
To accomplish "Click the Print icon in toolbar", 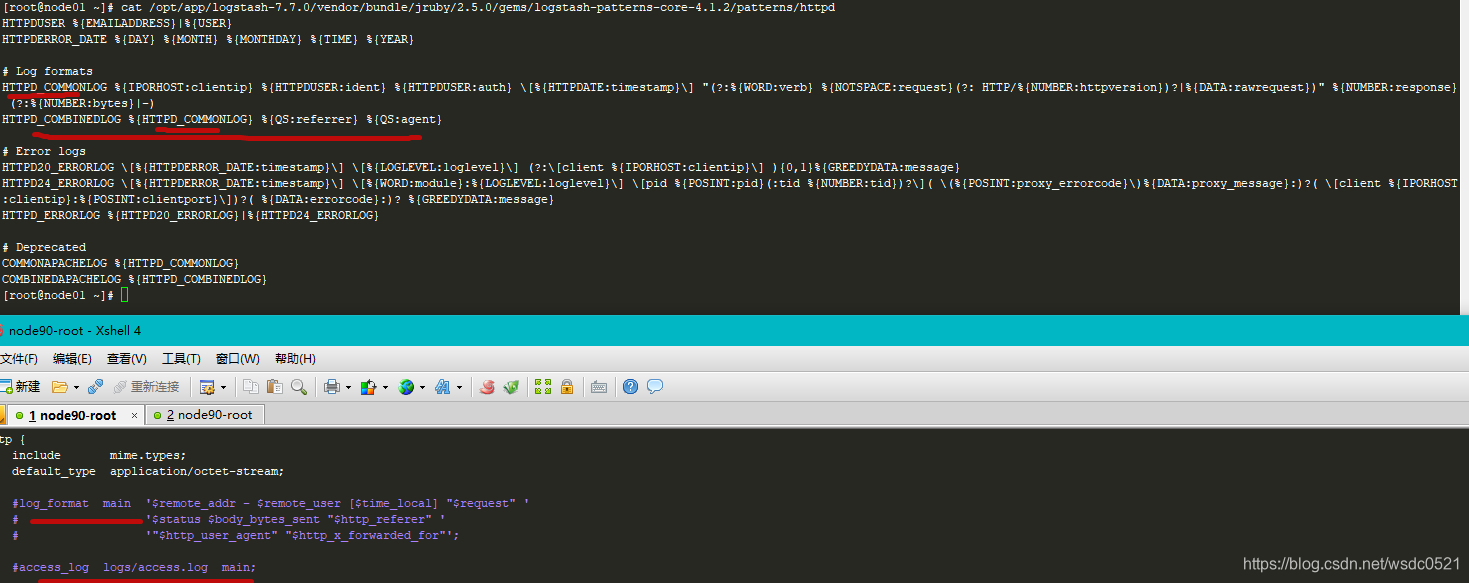I will 332,387.
